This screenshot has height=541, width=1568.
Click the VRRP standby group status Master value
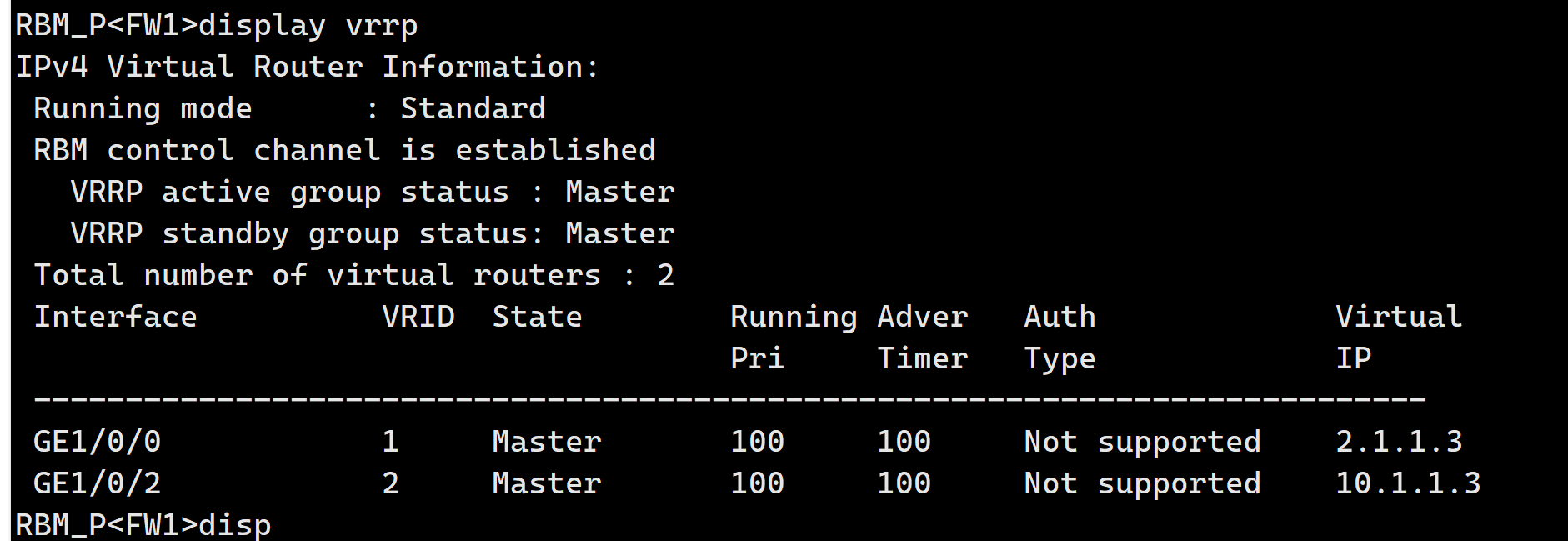coord(619,234)
